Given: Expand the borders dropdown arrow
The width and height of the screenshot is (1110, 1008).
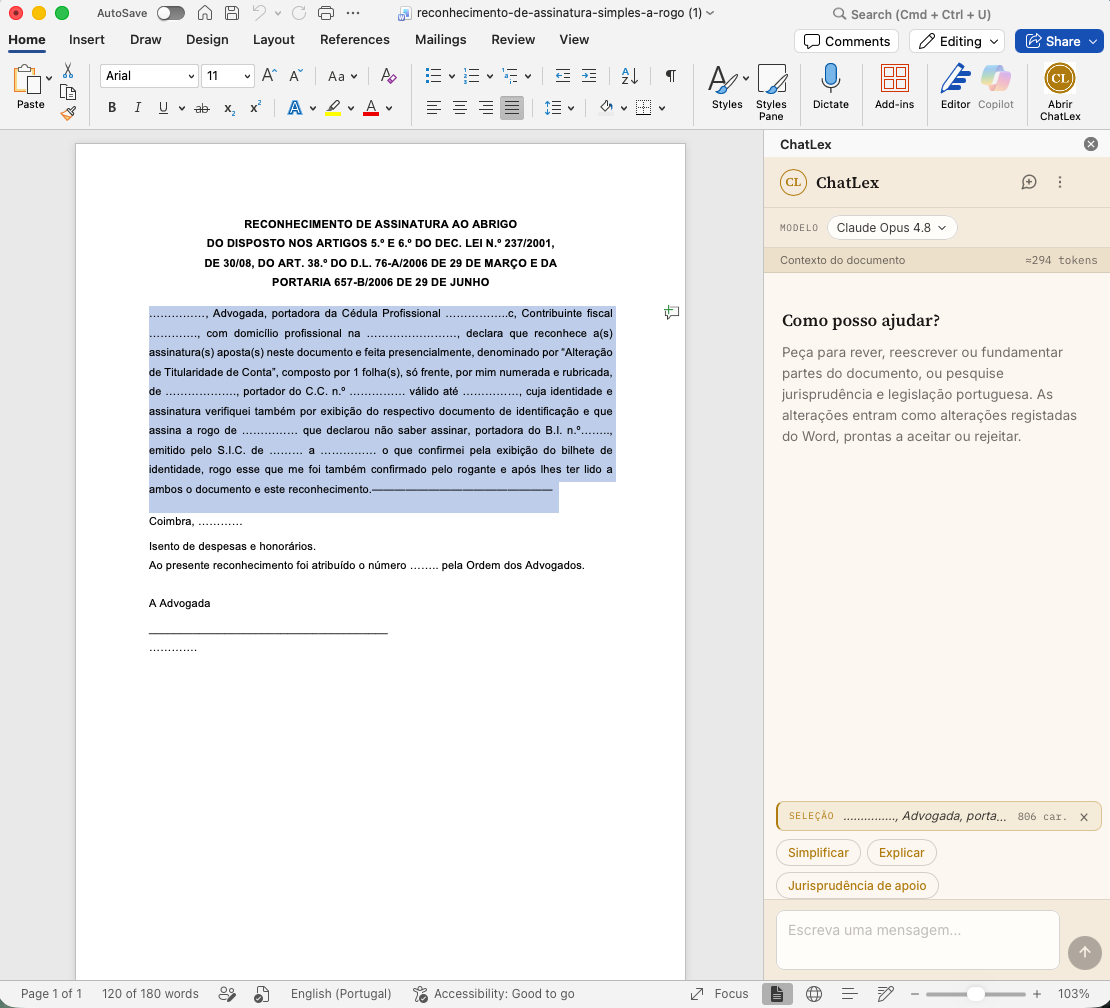Looking at the screenshot, I should (662, 108).
